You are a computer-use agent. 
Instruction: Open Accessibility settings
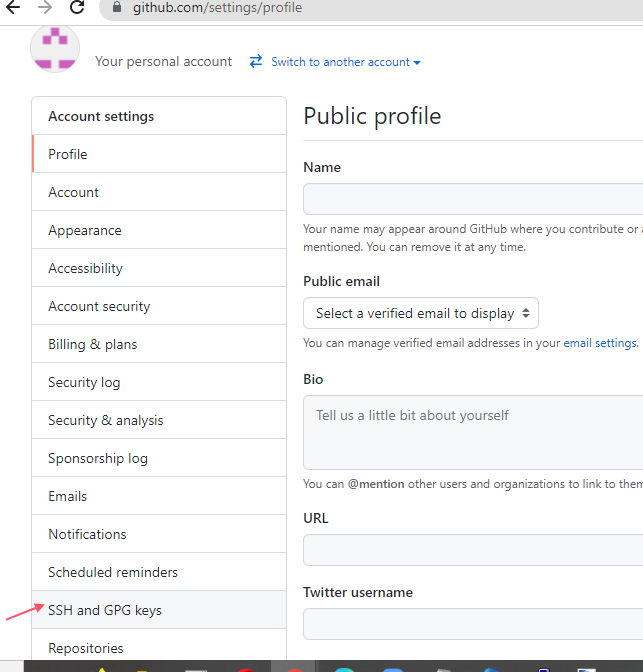(159, 268)
